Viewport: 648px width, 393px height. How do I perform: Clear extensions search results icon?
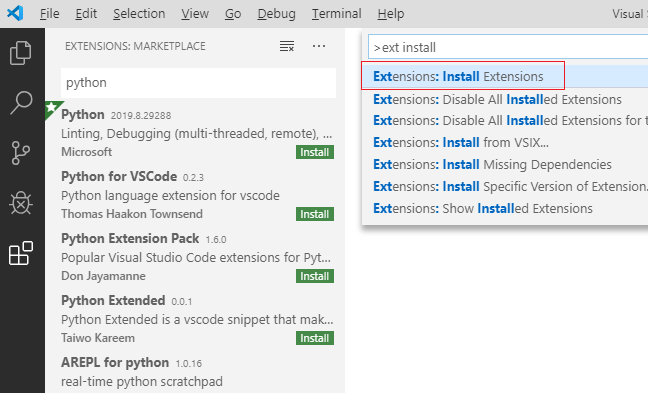tap(287, 46)
